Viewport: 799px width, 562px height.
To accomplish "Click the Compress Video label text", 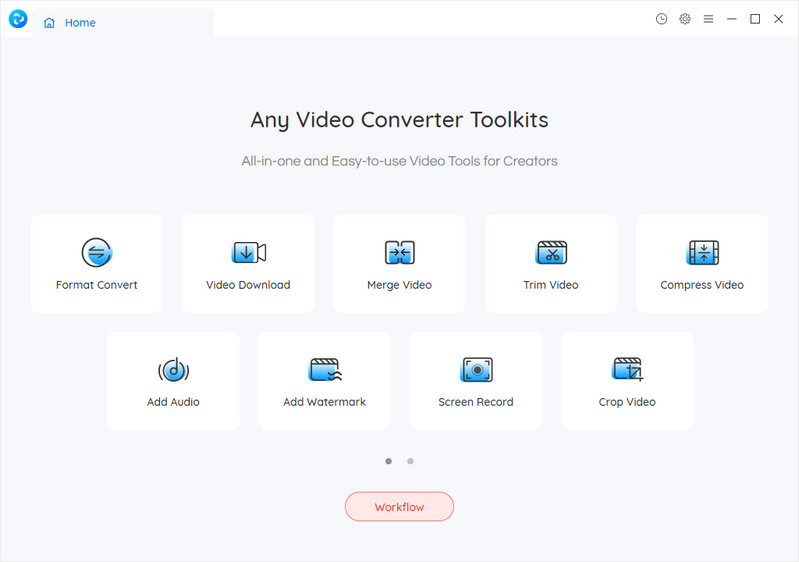I will pyautogui.click(x=702, y=285).
